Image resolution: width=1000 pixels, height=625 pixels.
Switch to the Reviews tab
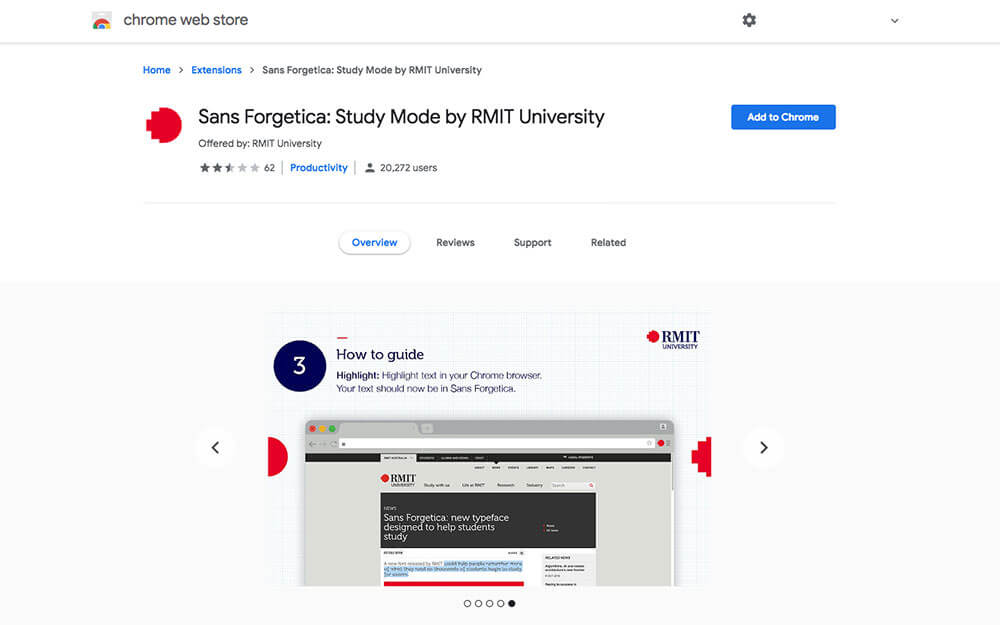pyautogui.click(x=455, y=242)
